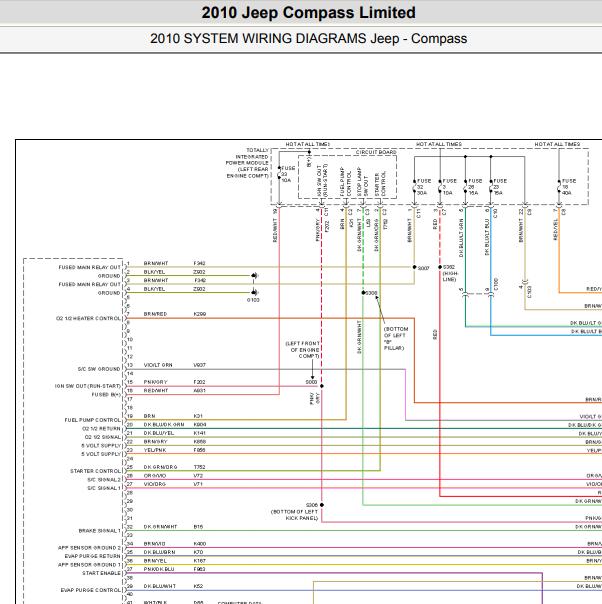Image resolution: width=602 pixels, height=604 pixels.
Task: Click the 'S/C SIGNAL 1' pin label
Action: (x=104, y=488)
